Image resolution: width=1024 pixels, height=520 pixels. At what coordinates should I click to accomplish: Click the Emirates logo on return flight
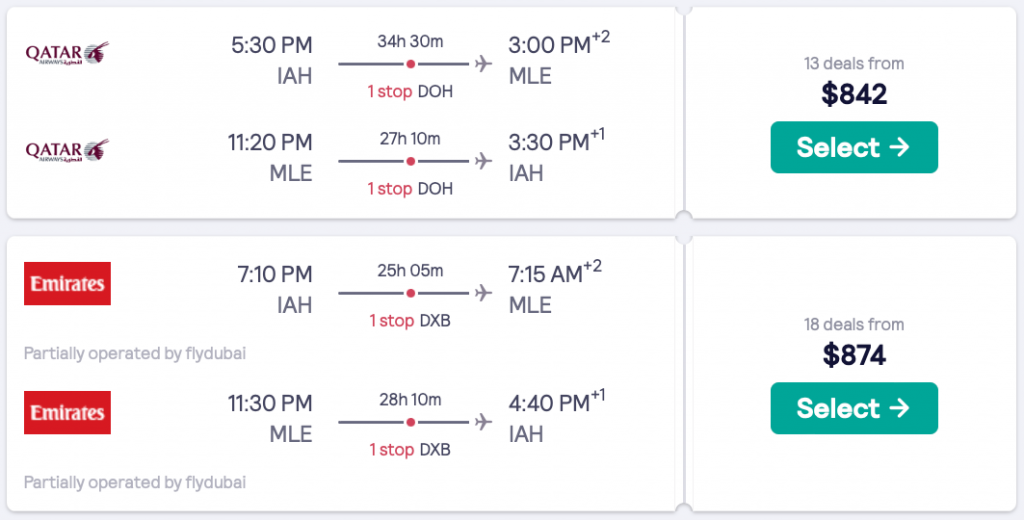pos(67,412)
